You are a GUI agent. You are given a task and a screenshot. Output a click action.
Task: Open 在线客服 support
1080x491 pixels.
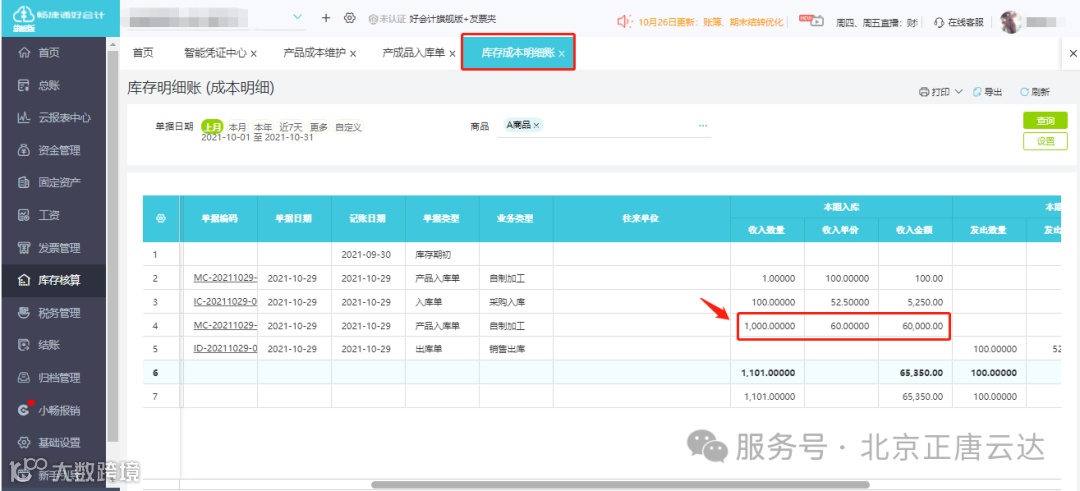tap(958, 22)
